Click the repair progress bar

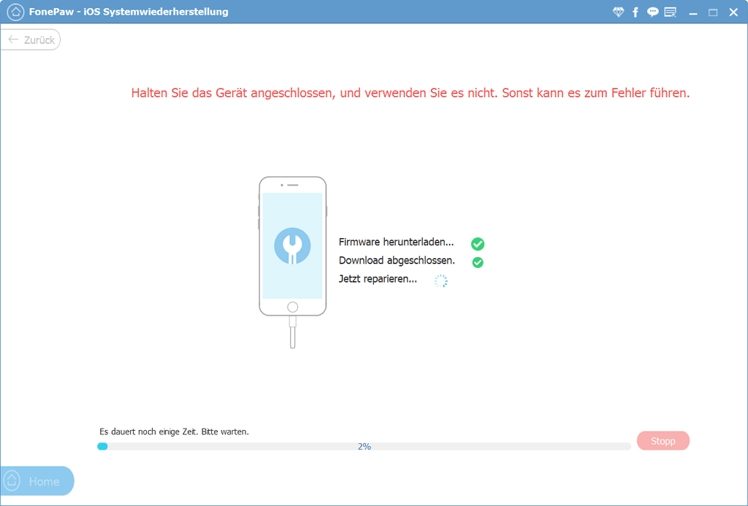364,446
